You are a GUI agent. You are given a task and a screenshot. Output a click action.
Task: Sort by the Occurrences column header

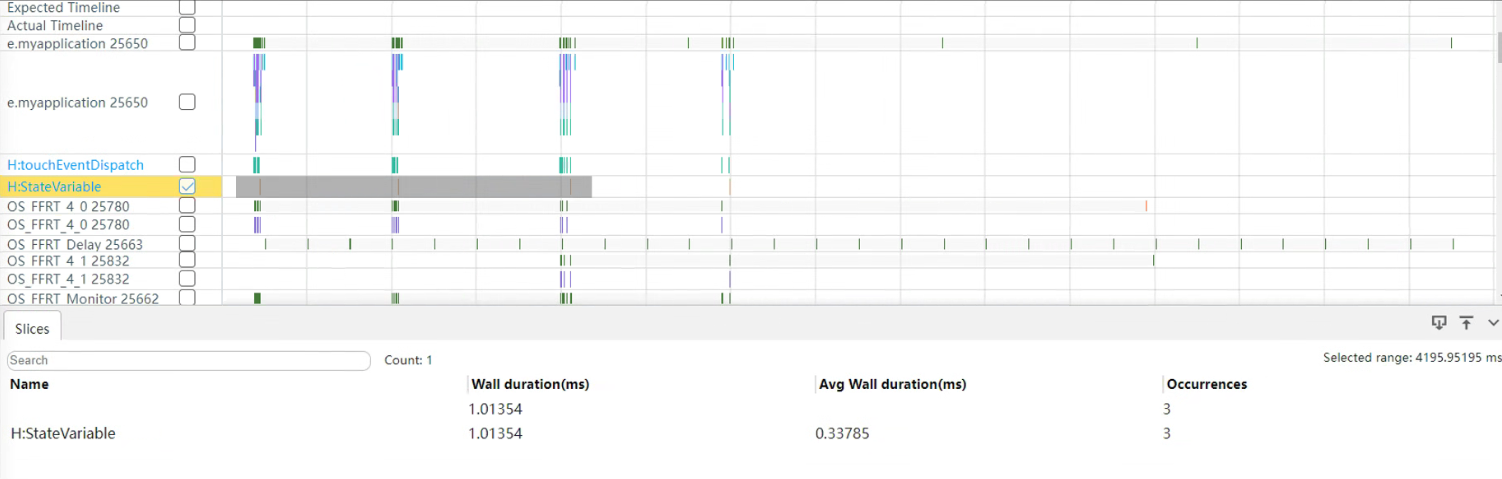tap(1207, 384)
